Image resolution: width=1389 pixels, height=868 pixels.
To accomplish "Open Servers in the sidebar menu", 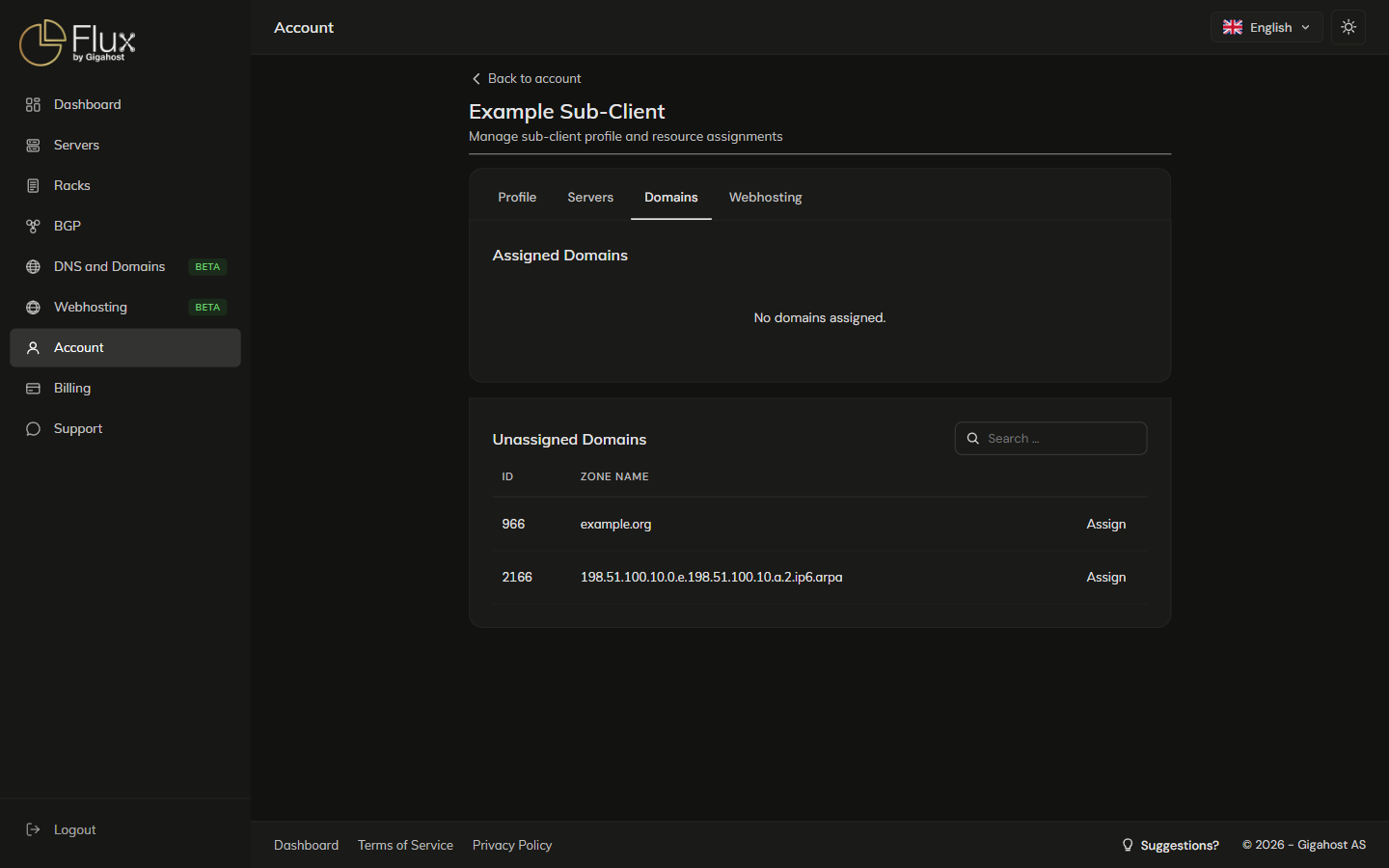I will coord(125,145).
